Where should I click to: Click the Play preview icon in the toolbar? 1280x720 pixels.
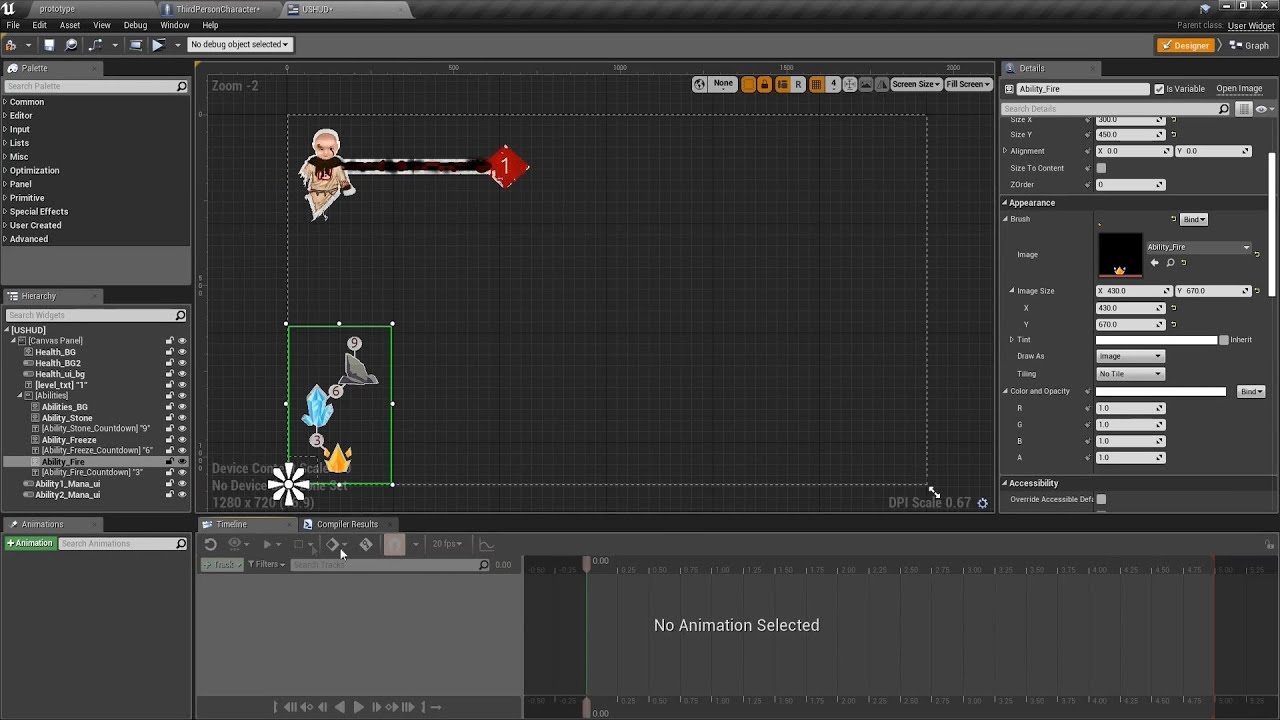coord(158,44)
